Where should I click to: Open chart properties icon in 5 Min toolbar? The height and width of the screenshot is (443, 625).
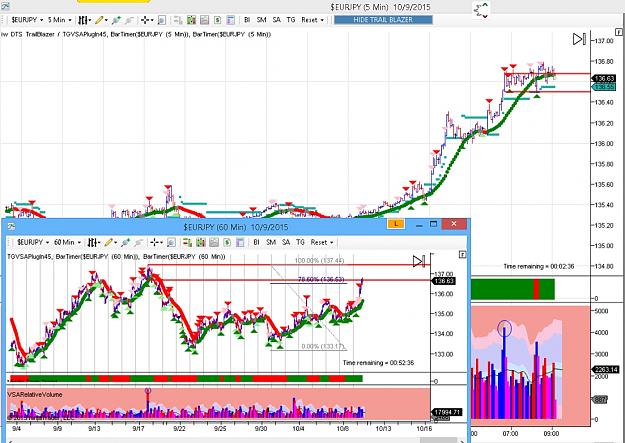(230, 20)
